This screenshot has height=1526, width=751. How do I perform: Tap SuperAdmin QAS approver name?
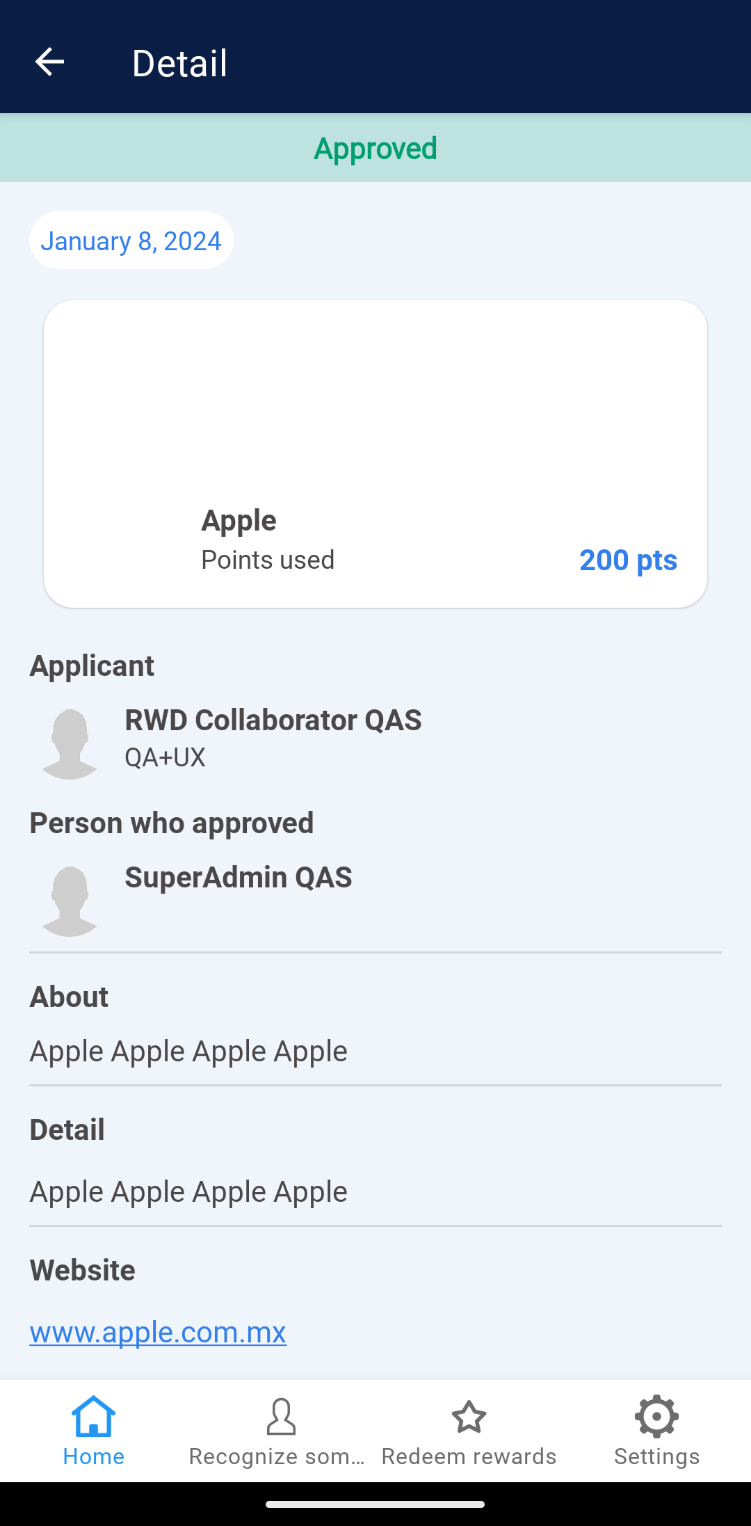238,877
